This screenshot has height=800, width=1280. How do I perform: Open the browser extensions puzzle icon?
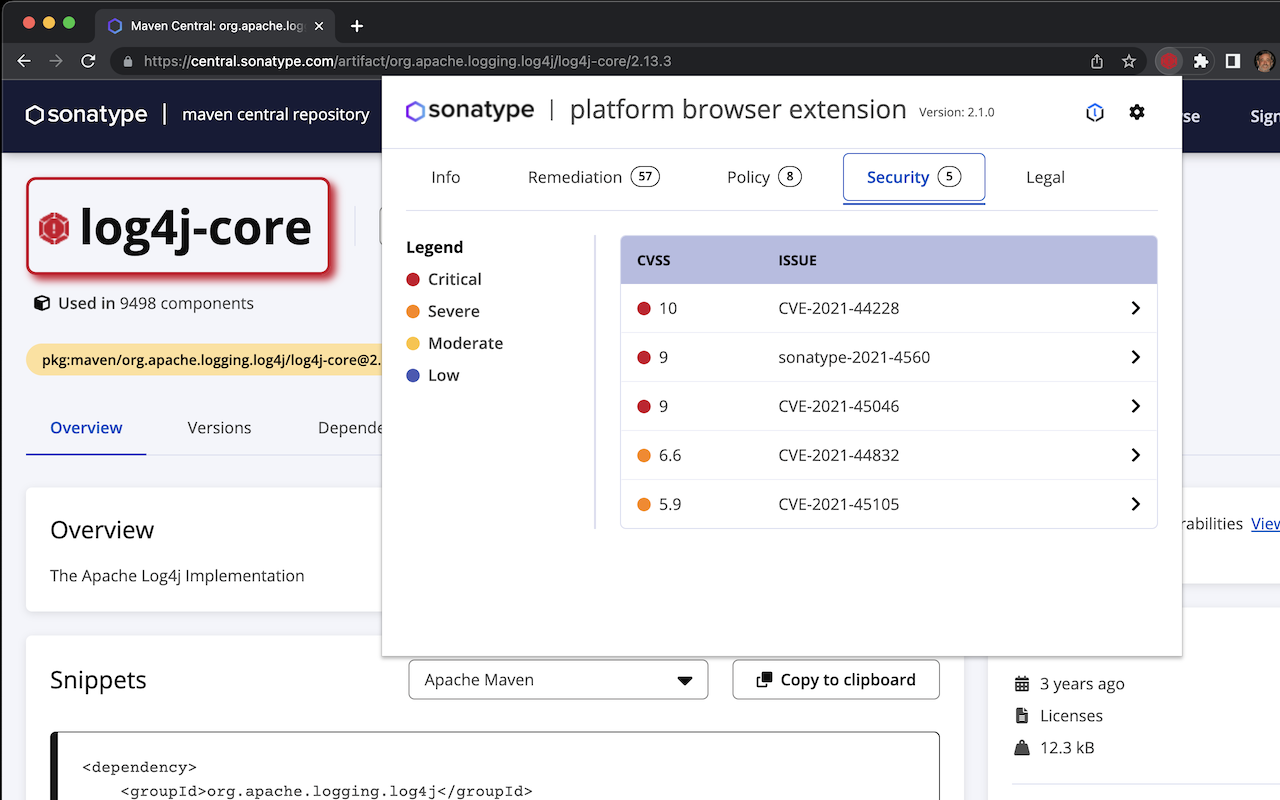(1201, 61)
